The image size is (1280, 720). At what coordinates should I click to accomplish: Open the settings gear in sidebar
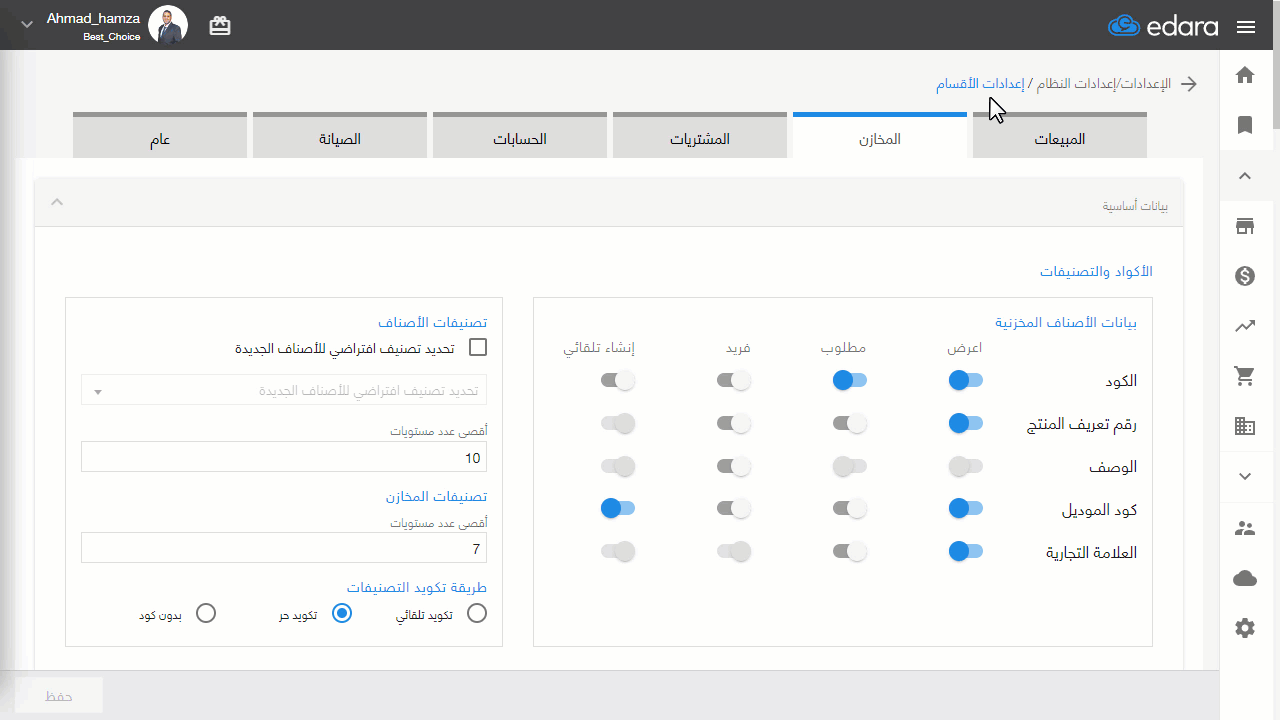[x=1245, y=628]
